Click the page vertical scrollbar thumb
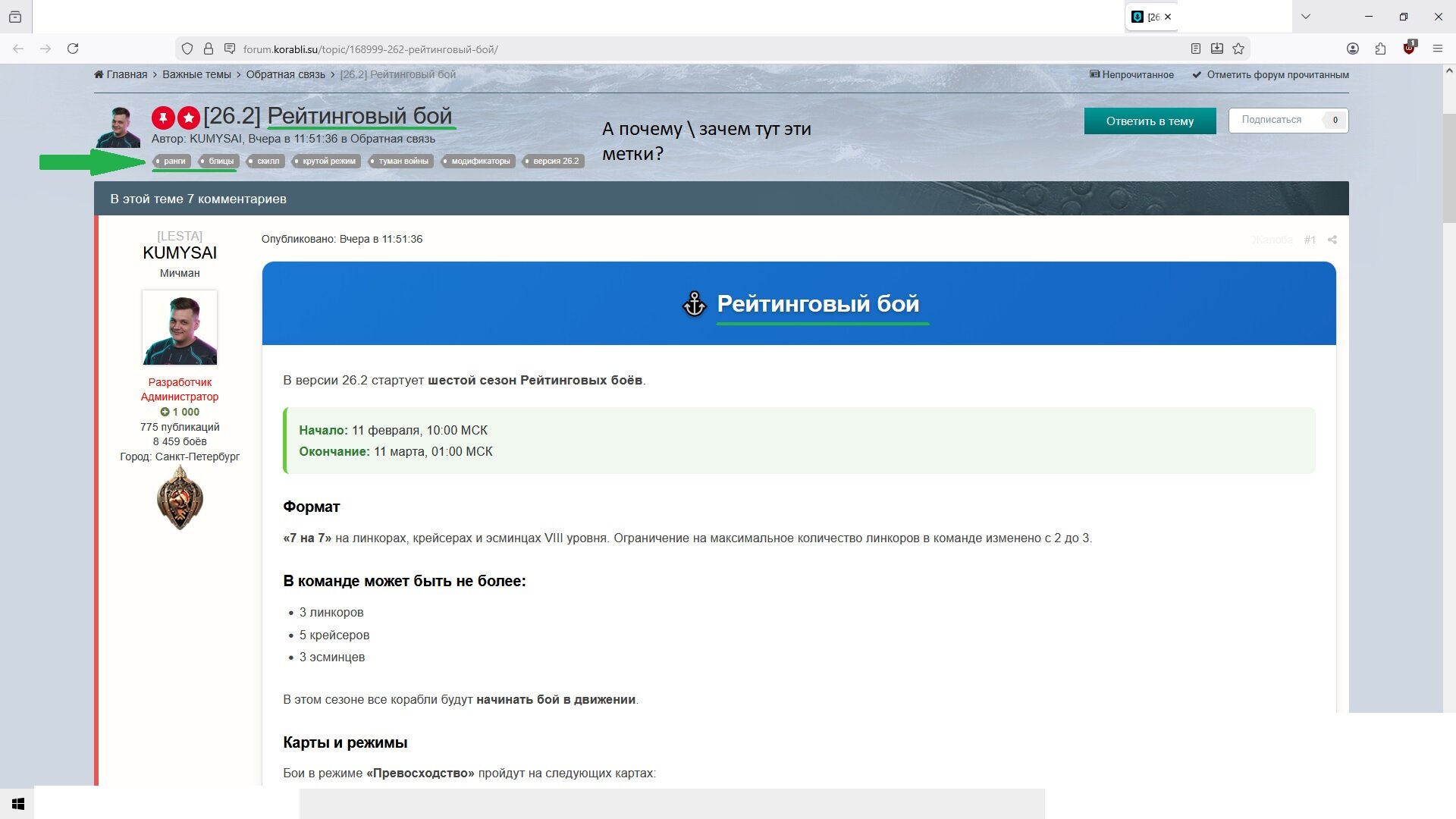1456x819 pixels. click(x=1449, y=167)
